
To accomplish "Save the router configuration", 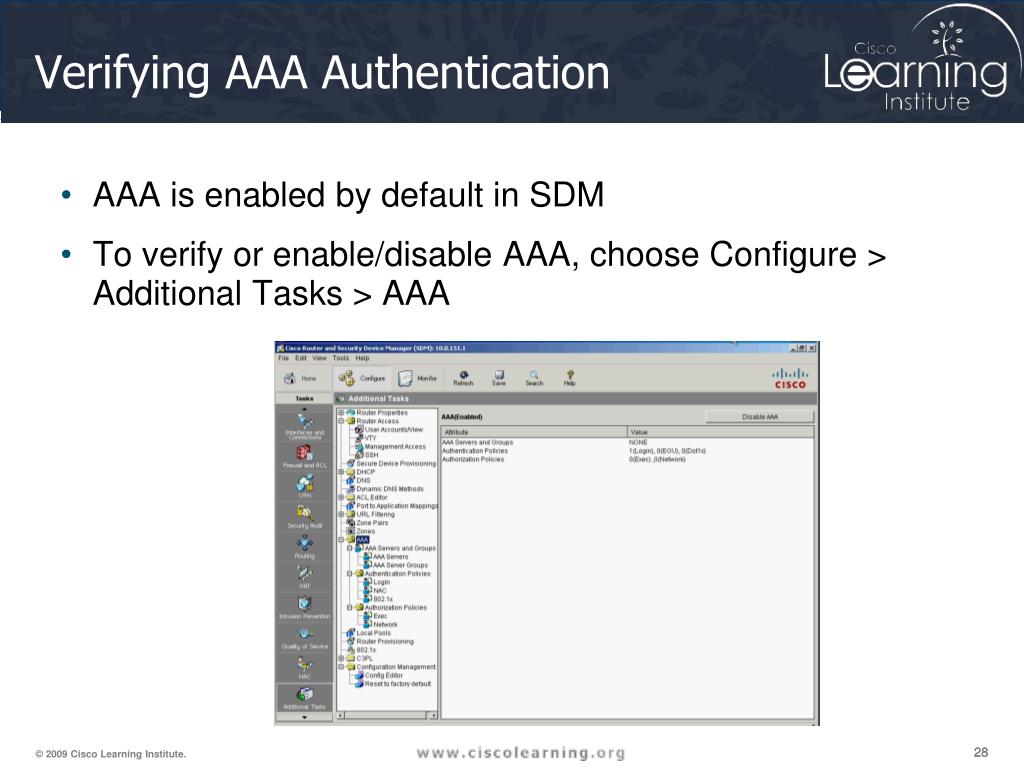I will 498,376.
